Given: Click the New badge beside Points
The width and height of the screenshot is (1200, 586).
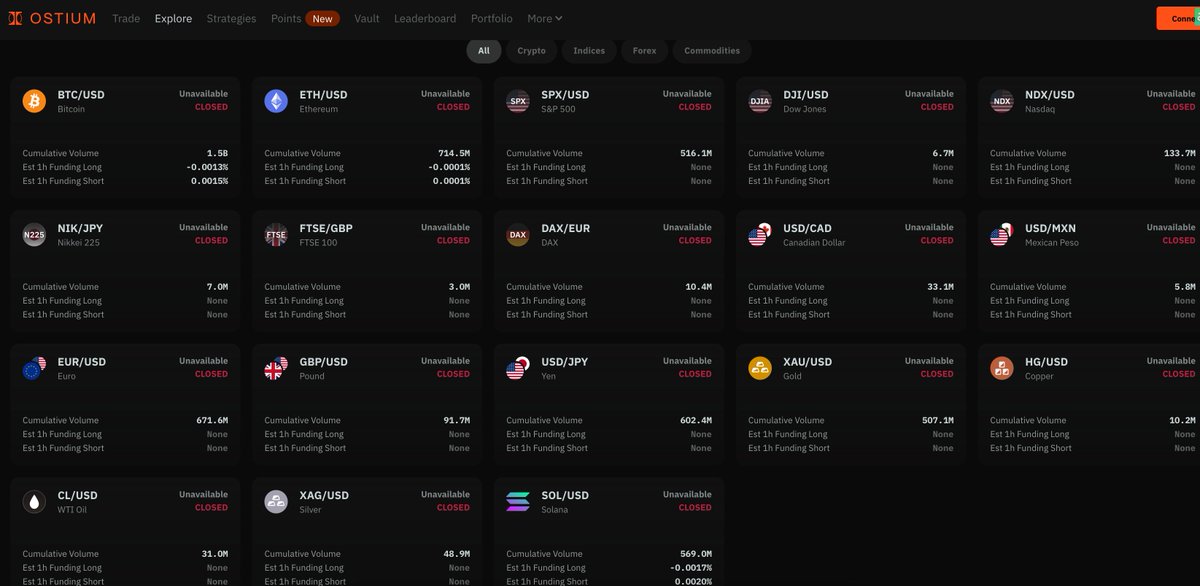Looking at the screenshot, I should pos(322,18).
